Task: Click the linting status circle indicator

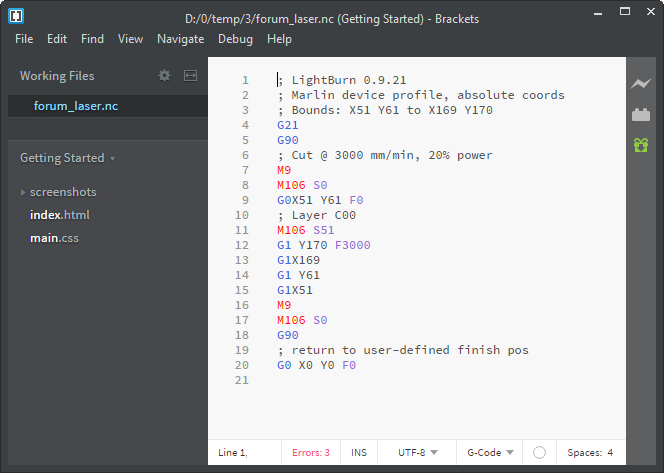Action: tap(539, 452)
